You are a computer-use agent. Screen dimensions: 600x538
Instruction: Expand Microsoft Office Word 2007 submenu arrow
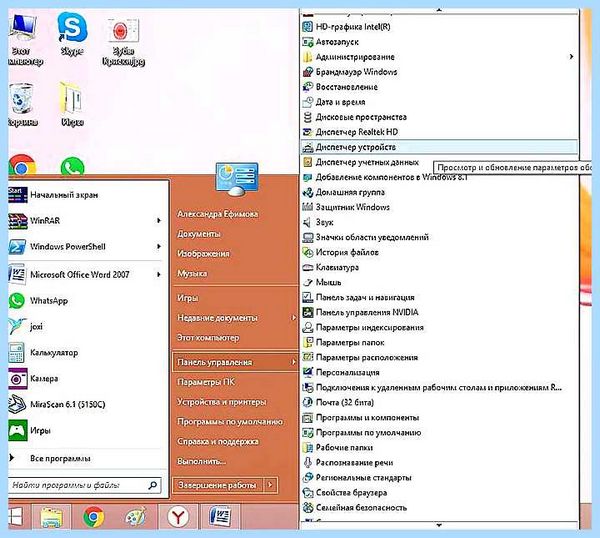tap(158, 274)
